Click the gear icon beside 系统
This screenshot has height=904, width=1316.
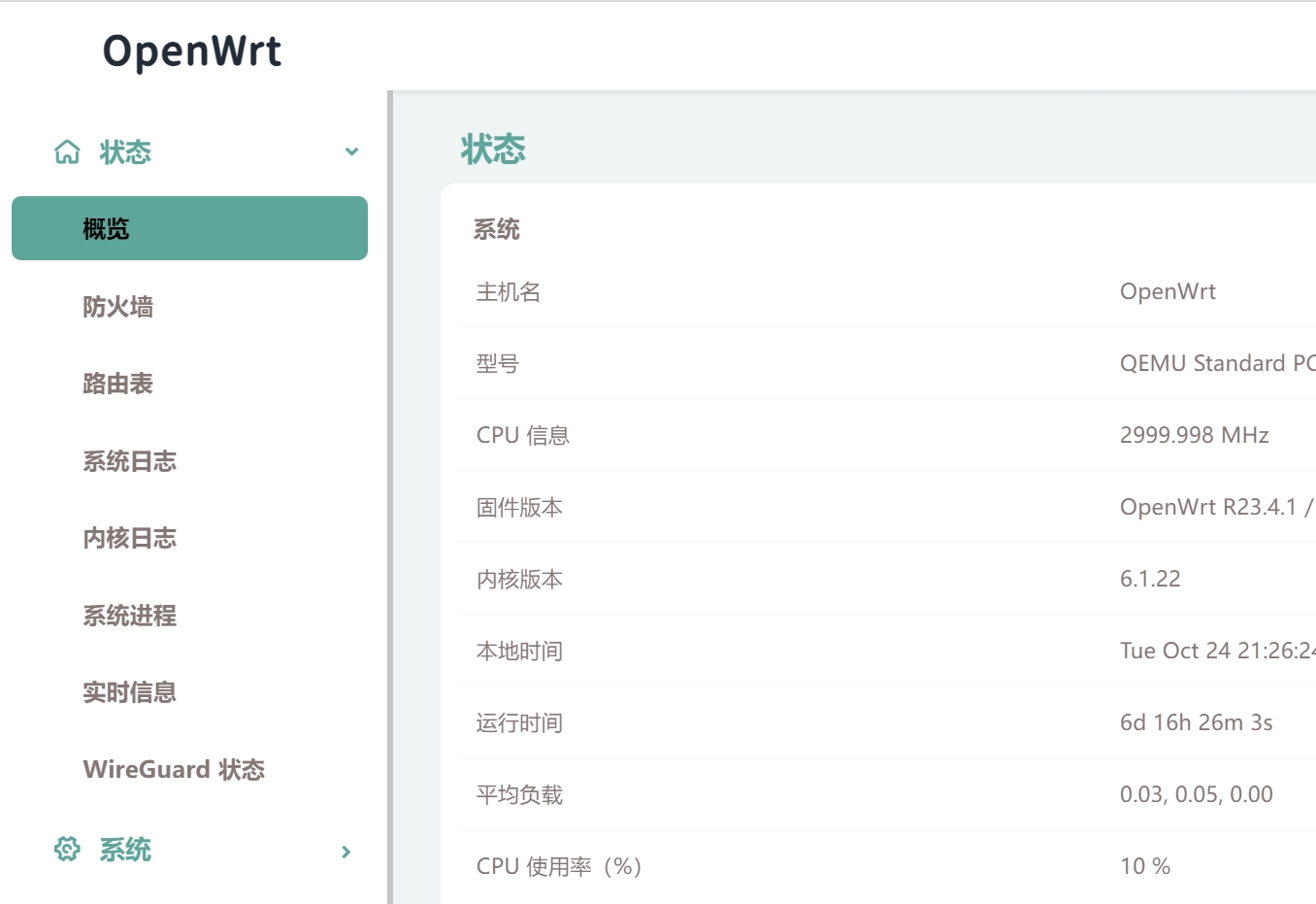click(67, 850)
